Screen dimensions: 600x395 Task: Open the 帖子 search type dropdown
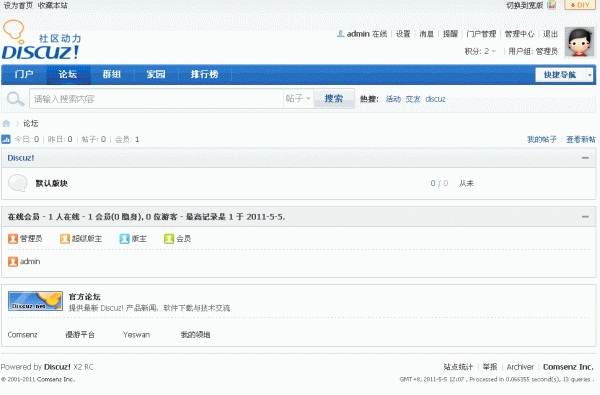point(298,99)
